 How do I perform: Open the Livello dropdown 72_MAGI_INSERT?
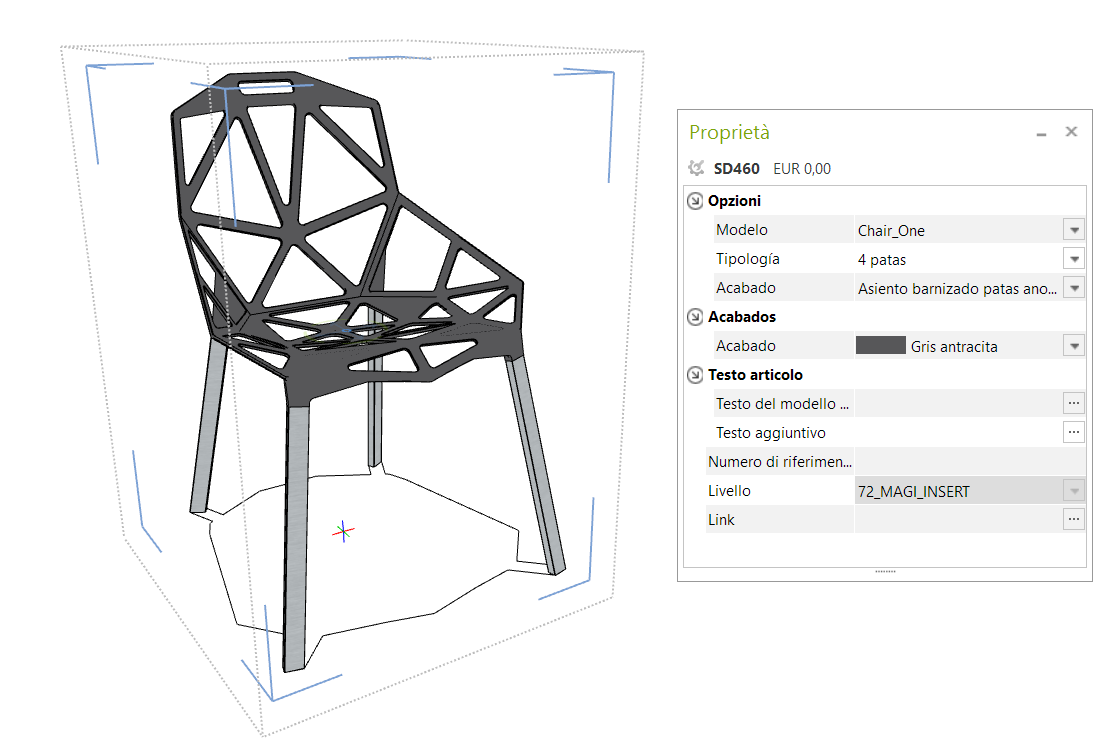(1074, 491)
